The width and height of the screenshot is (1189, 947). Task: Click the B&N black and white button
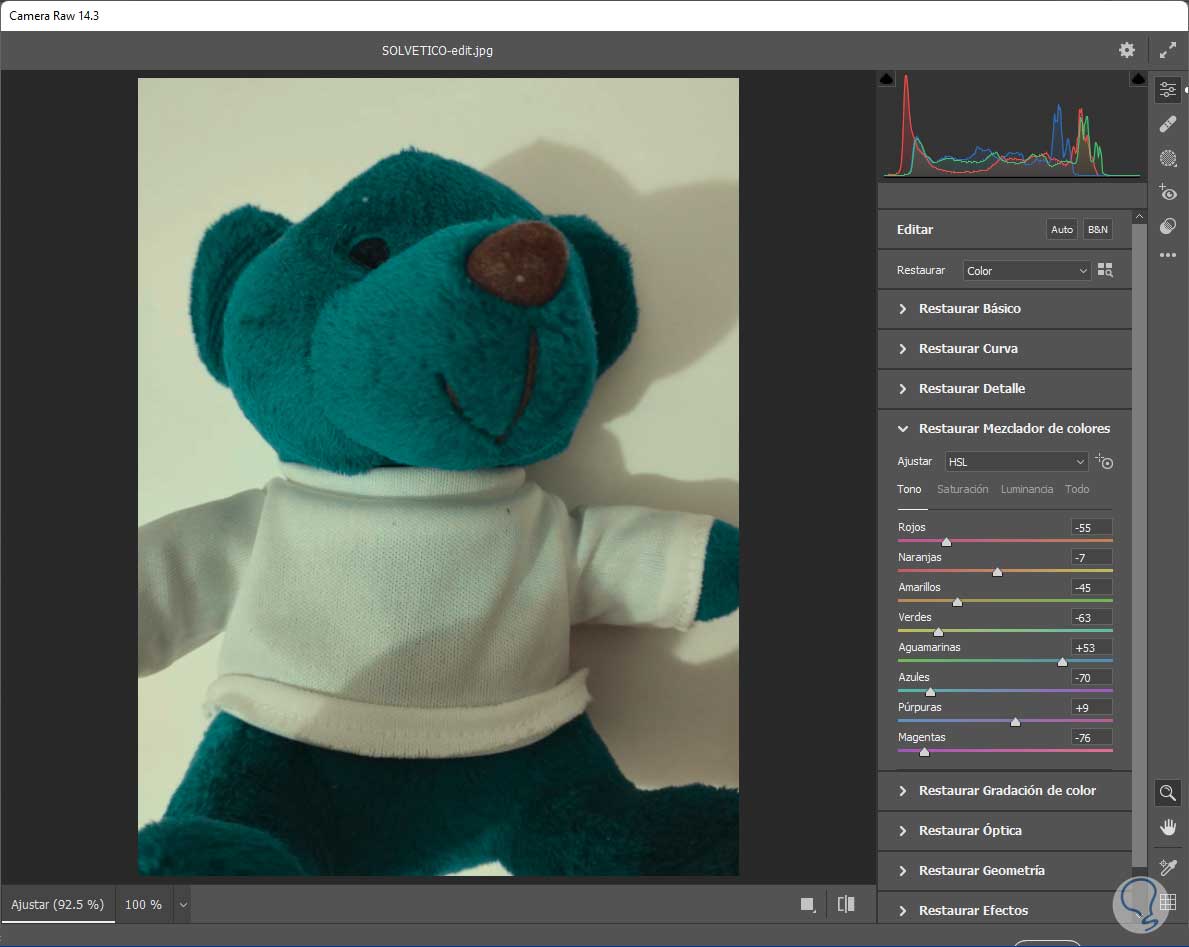(1097, 230)
